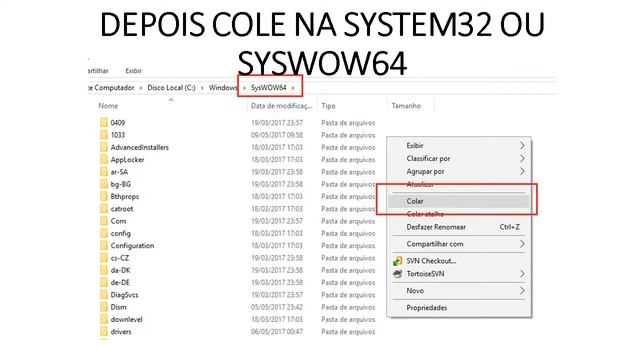Viewport: 640px width, 360px height.
Task: Select Desfazer Renomear in context menu
Action: 459,227
